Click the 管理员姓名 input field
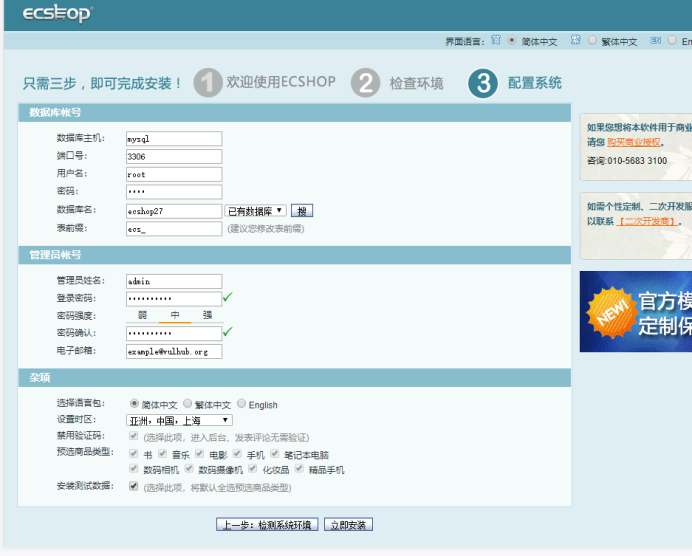Viewport: 692px width, 556px height. click(174, 281)
